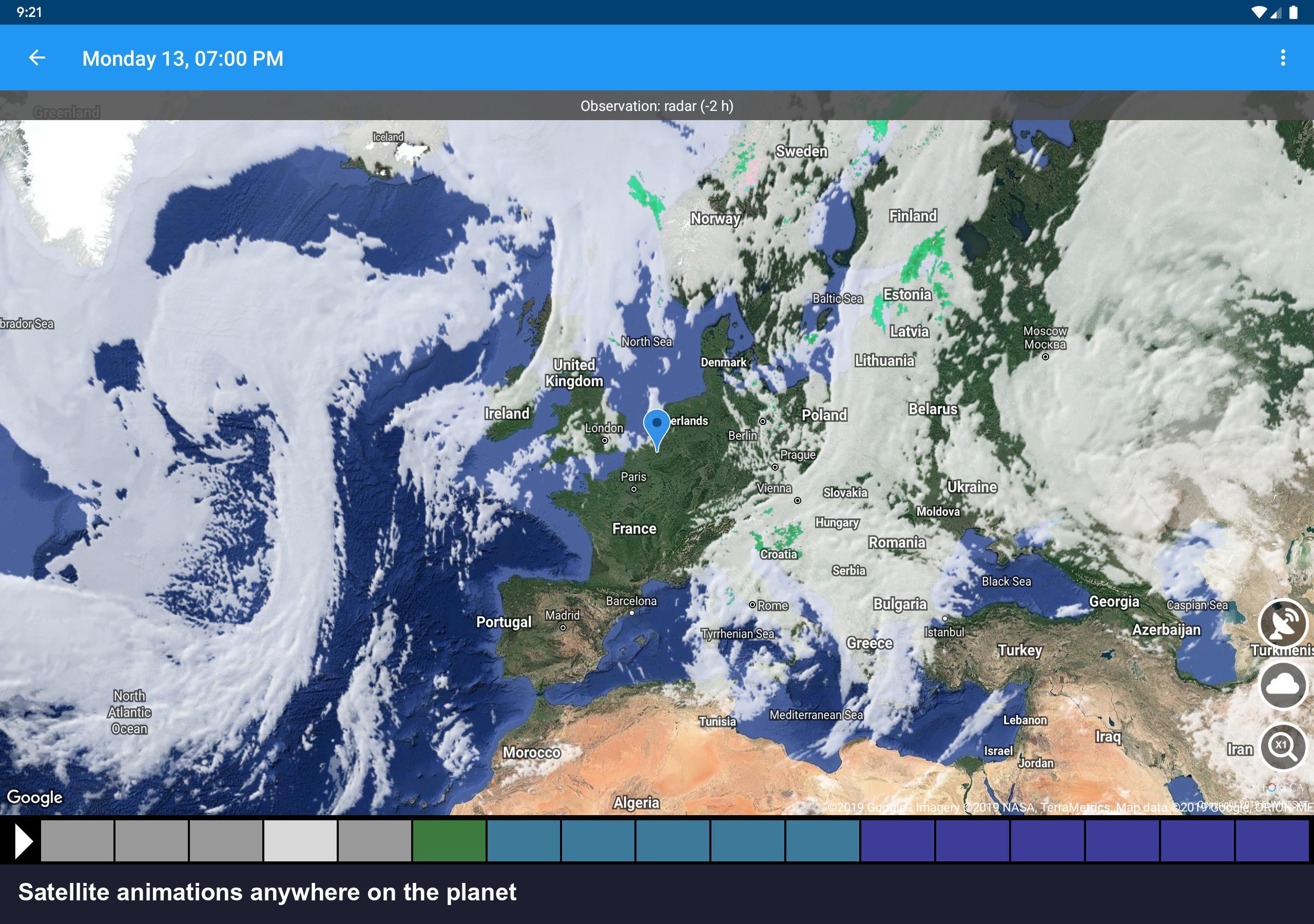Tap the 'London' city label
The image size is (1314, 924).
click(604, 428)
